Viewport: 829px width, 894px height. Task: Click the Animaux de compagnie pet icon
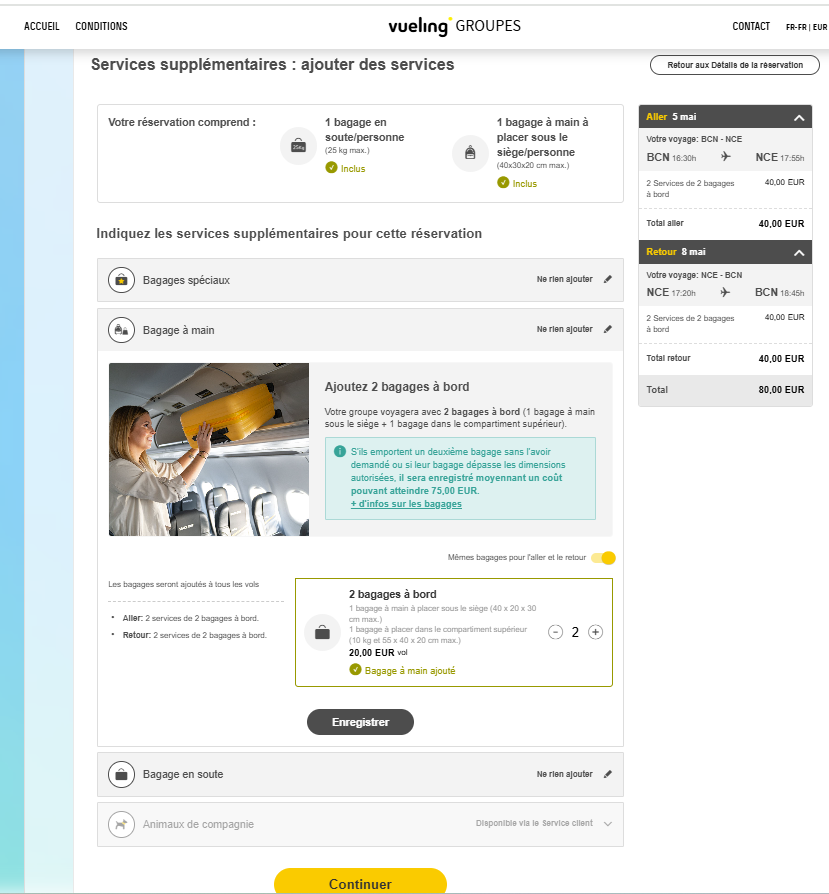tap(121, 825)
